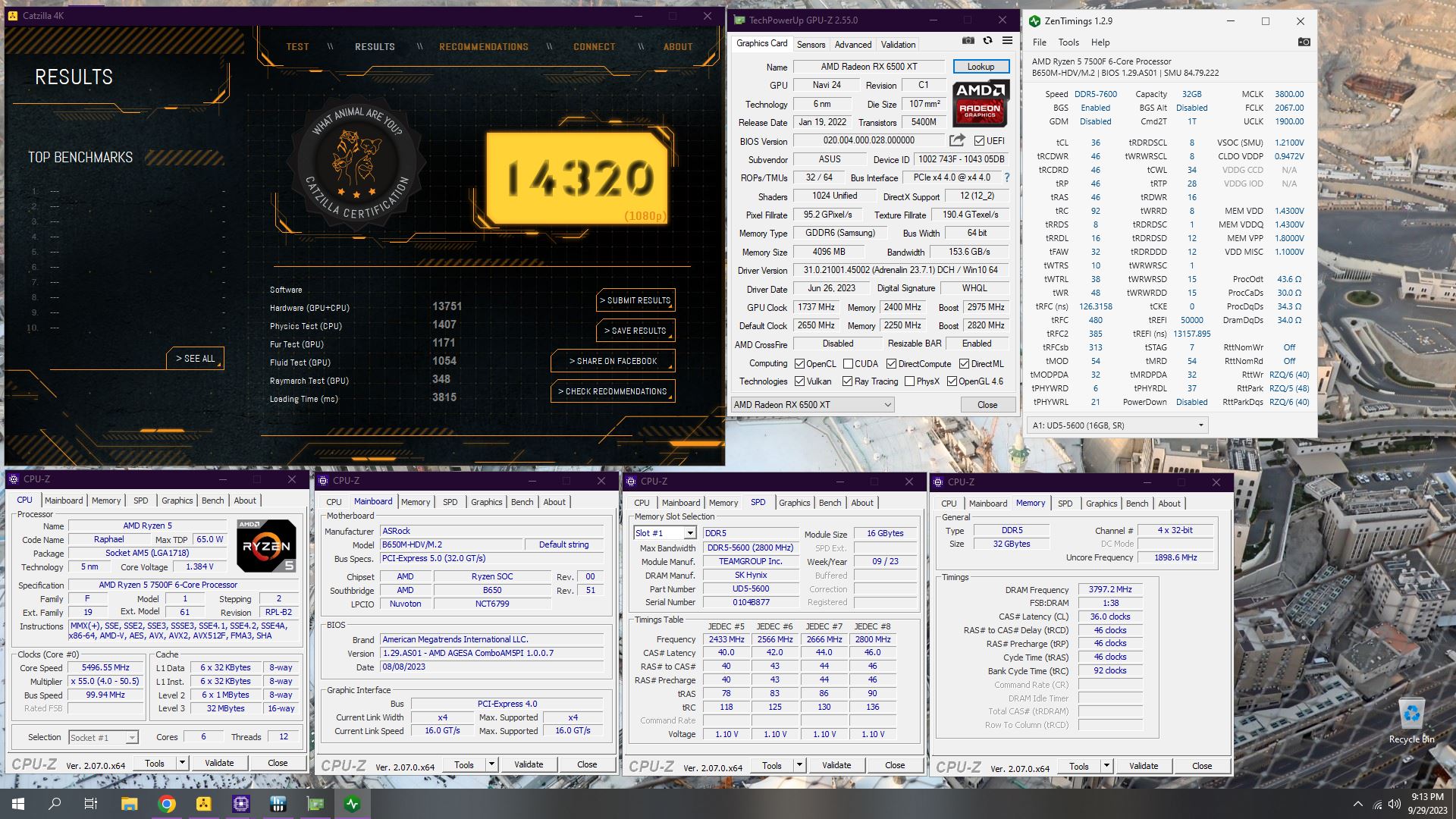Screen dimensions: 1456x819
Task: Click the Lookup button in GPU-Z
Action: coord(981,67)
